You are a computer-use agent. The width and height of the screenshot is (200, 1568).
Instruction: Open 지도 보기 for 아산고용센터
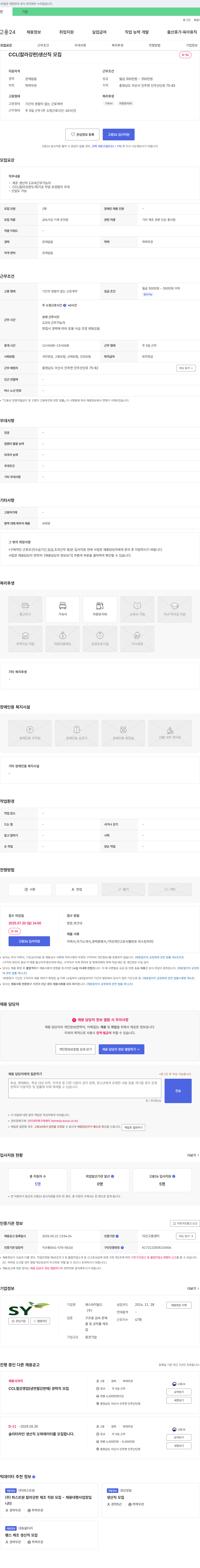(186, 1236)
